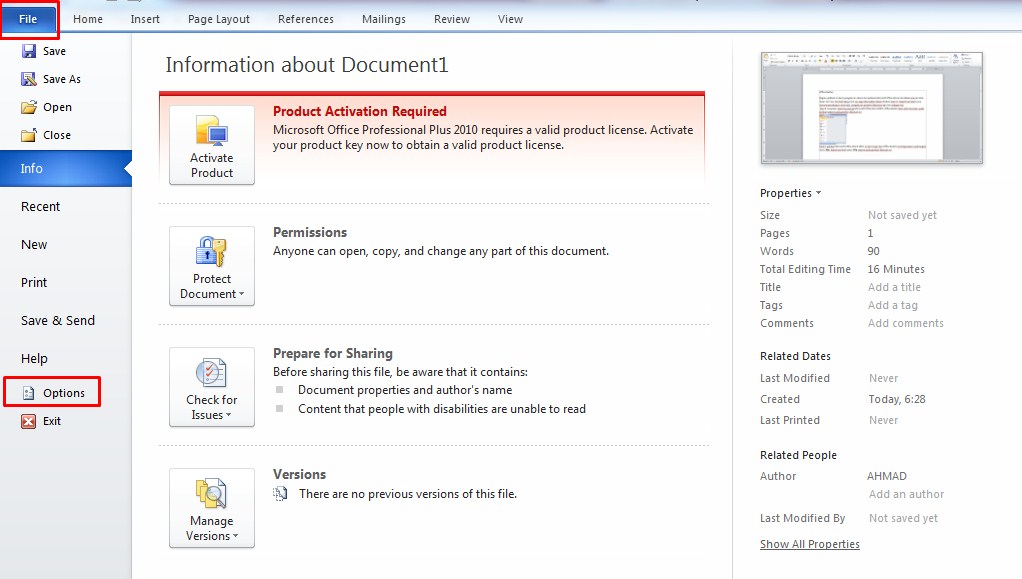This screenshot has width=1022, height=579.
Task: Click the Related People heading
Action: [798, 455]
